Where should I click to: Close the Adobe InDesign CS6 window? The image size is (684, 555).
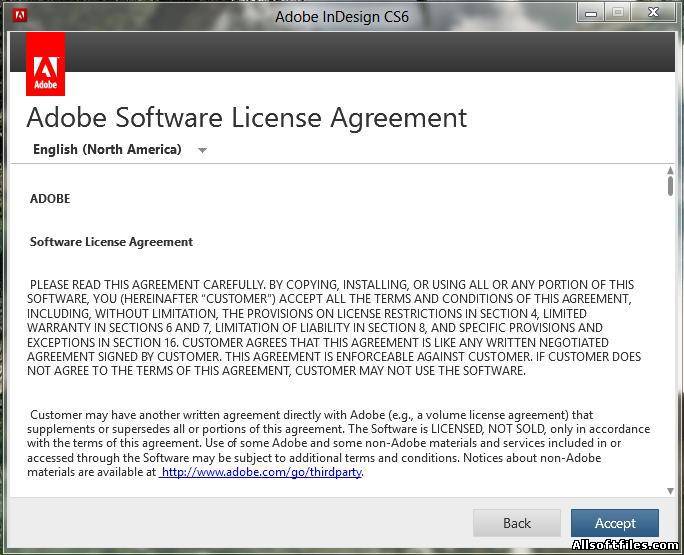click(653, 13)
